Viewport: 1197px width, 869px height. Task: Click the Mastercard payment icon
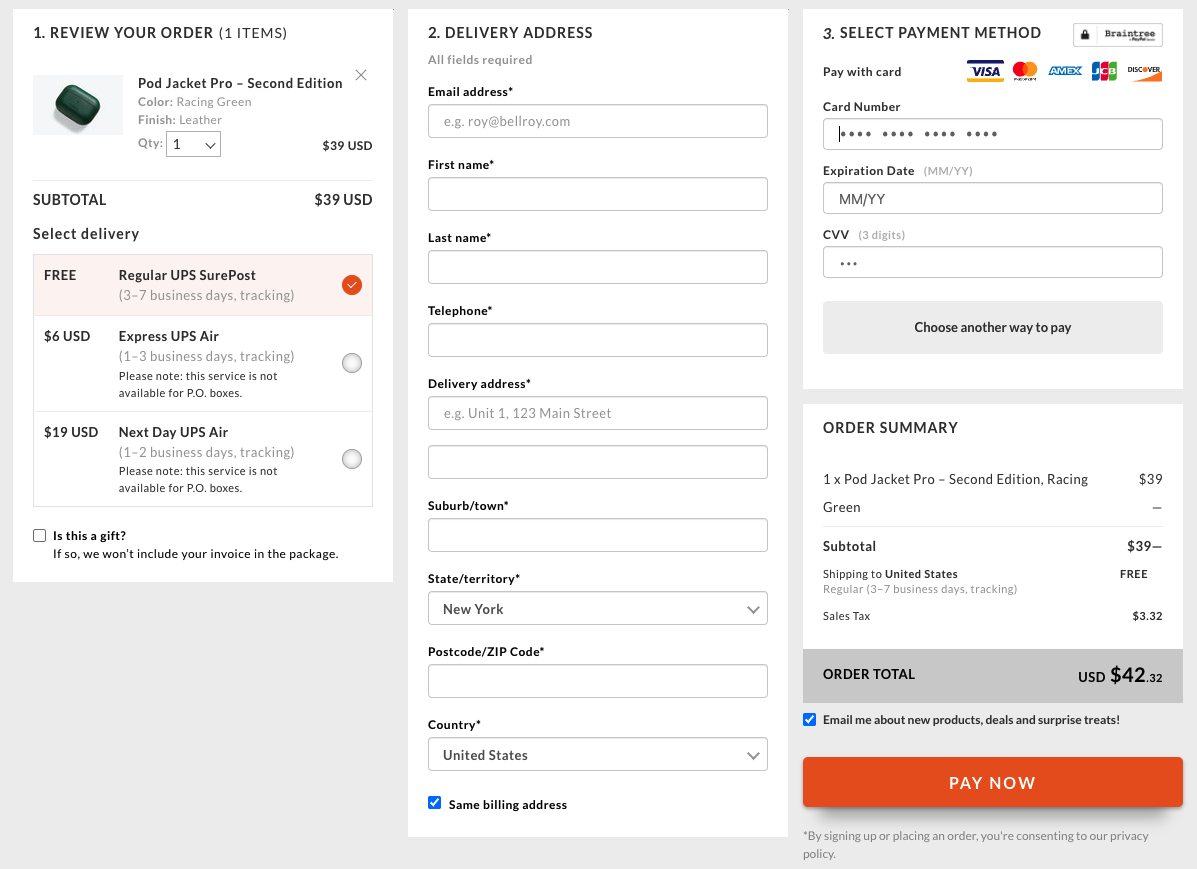click(1024, 71)
